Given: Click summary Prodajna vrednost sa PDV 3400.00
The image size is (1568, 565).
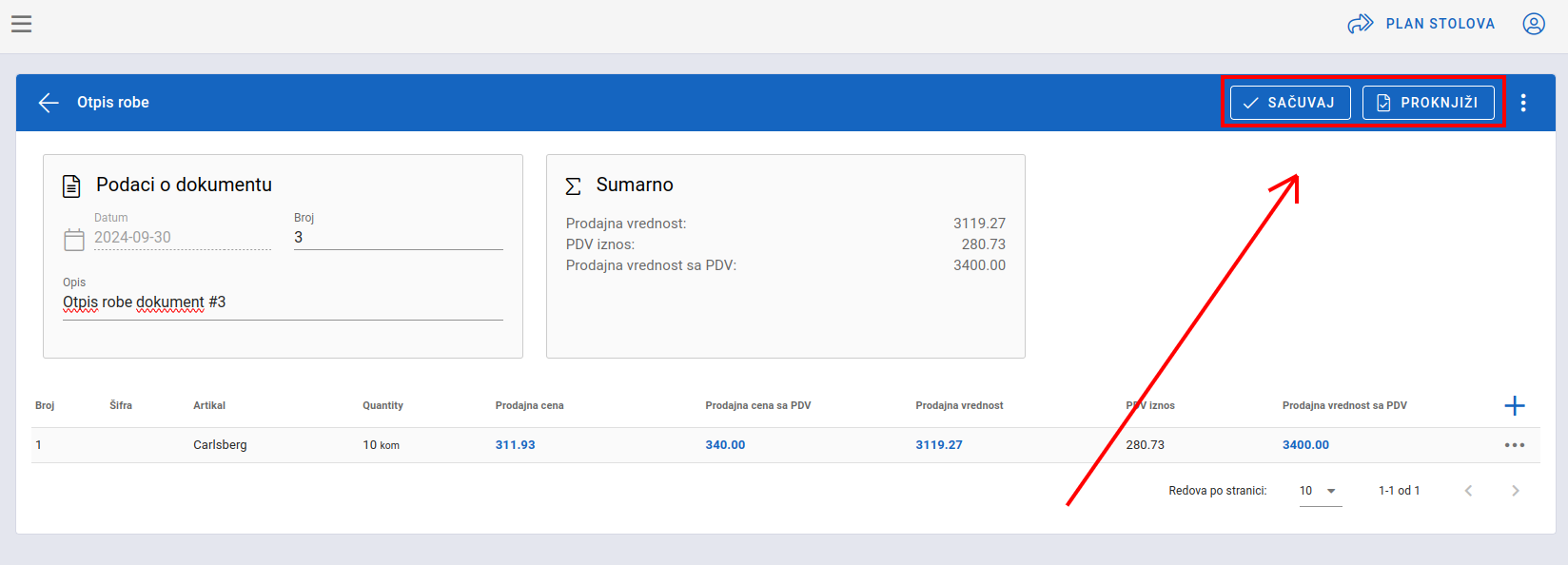Looking at the screenshot, I should pos(979,265).
